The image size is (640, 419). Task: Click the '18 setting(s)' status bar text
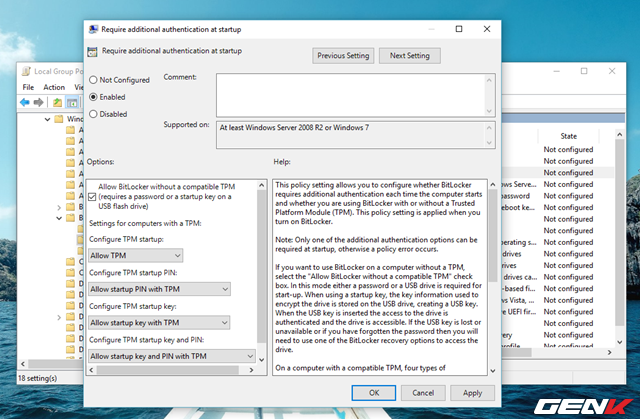(x=37, y=378)
